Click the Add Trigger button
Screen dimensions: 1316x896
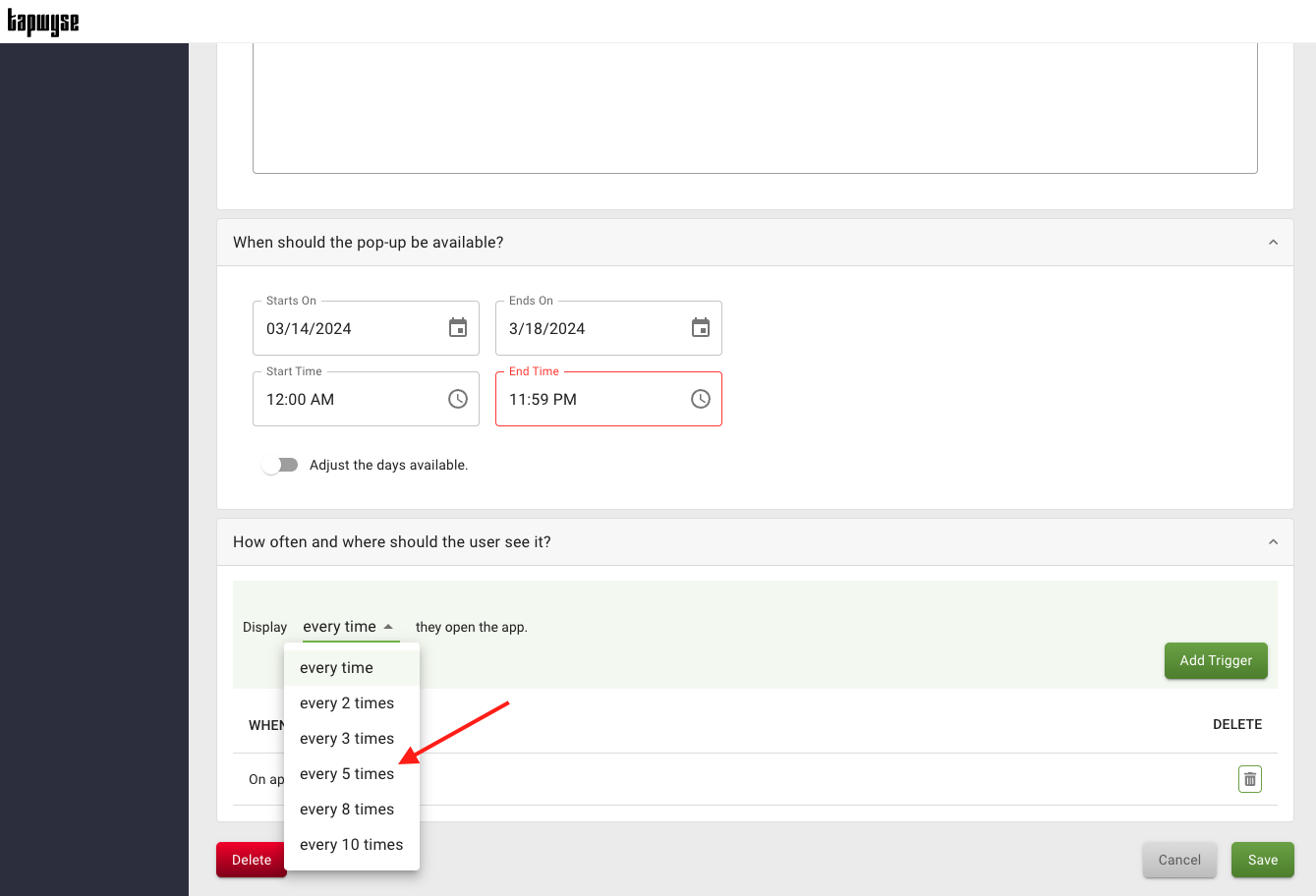pos(1216,660)
